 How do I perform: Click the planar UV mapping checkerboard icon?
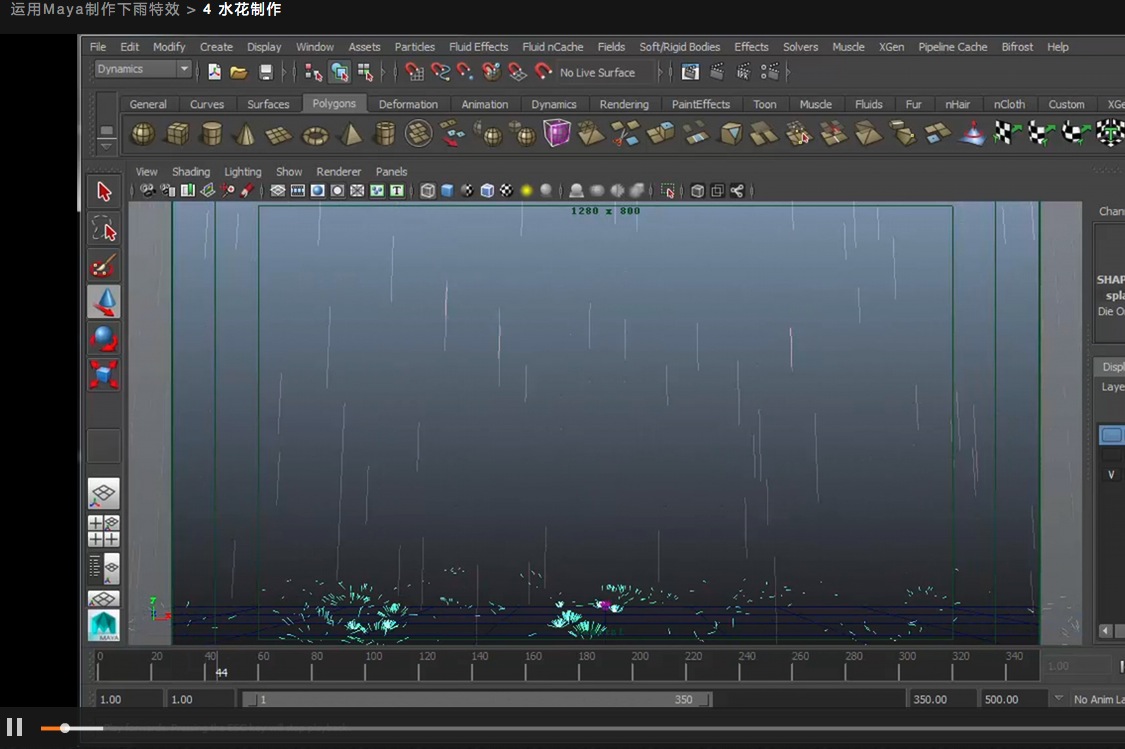tap(1006, 133)
